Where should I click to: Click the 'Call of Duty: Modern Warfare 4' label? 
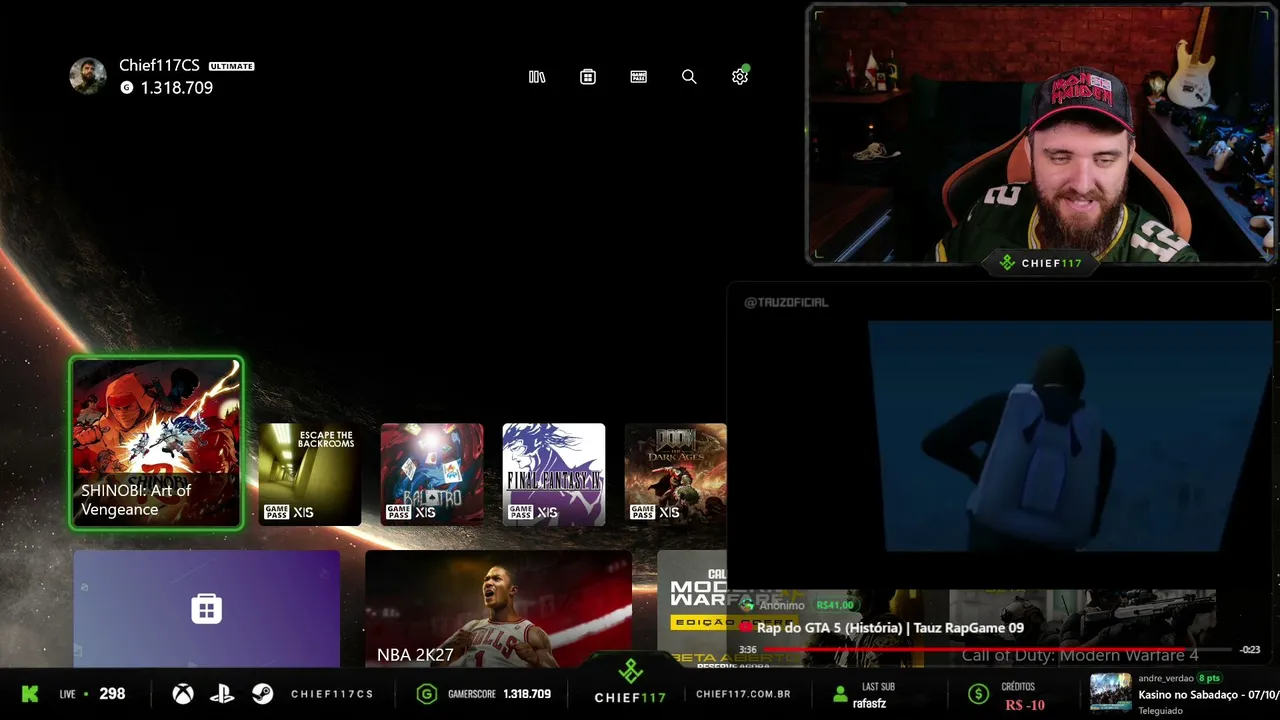tap(1080, 656)
